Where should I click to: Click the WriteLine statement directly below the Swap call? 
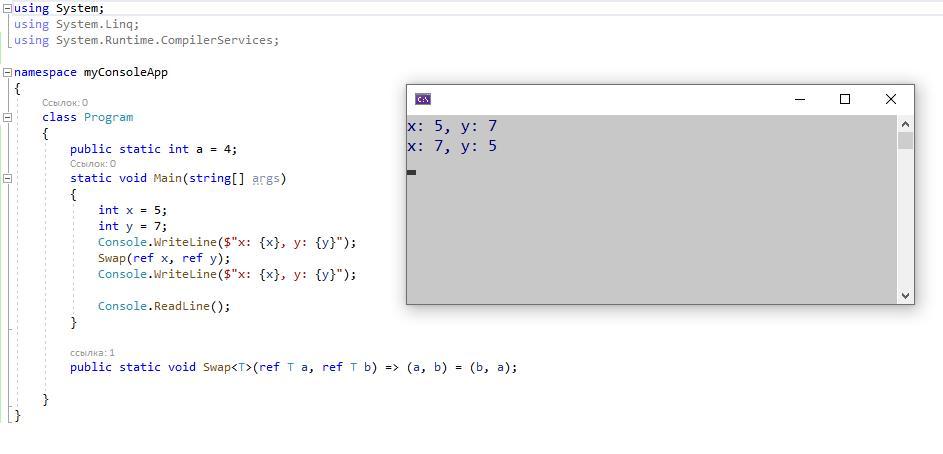(227, 274)
